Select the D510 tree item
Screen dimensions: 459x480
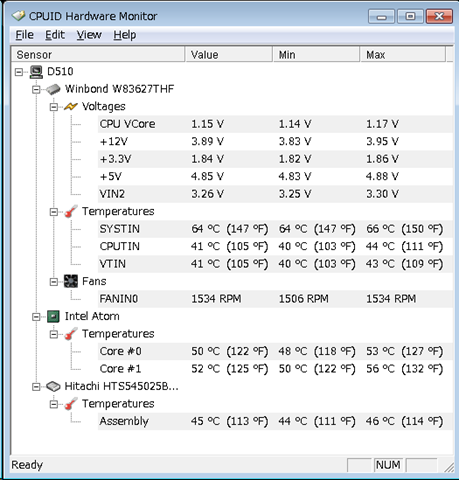click(60, 71)
